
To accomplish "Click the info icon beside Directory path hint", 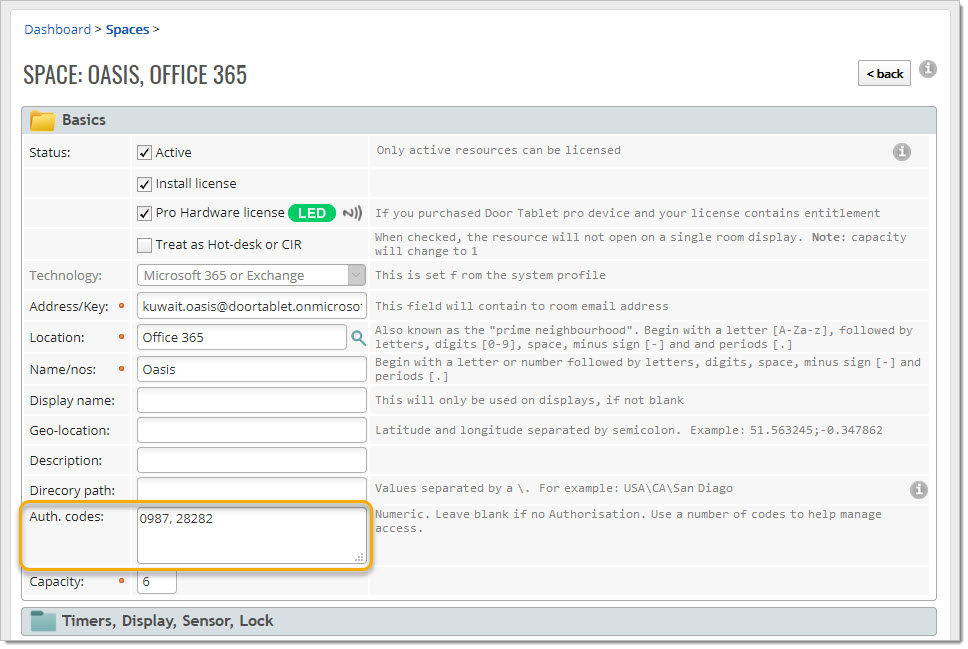I will 919,490.
